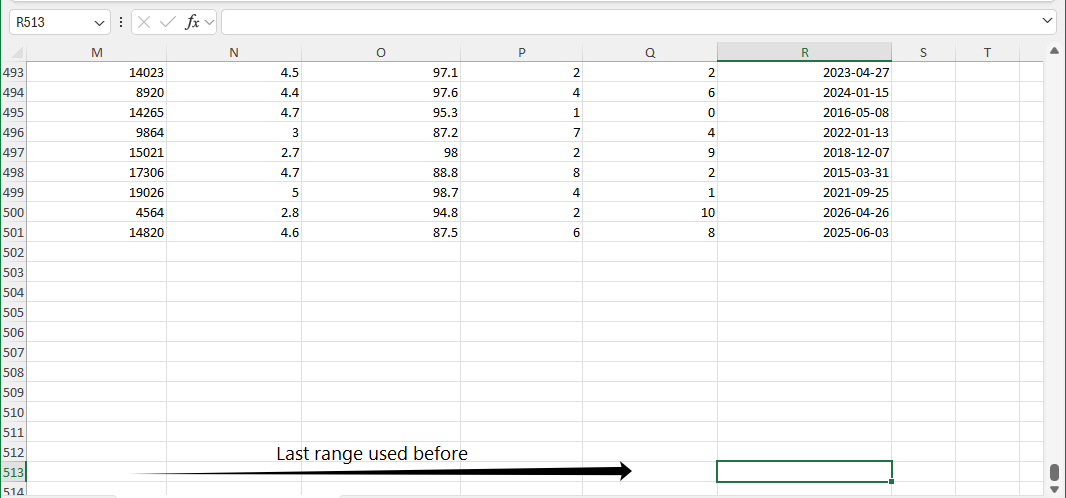The width and height of the screenshot is (1066, 498).
Task: Click cell containing 14265
Action: (97, 112)
